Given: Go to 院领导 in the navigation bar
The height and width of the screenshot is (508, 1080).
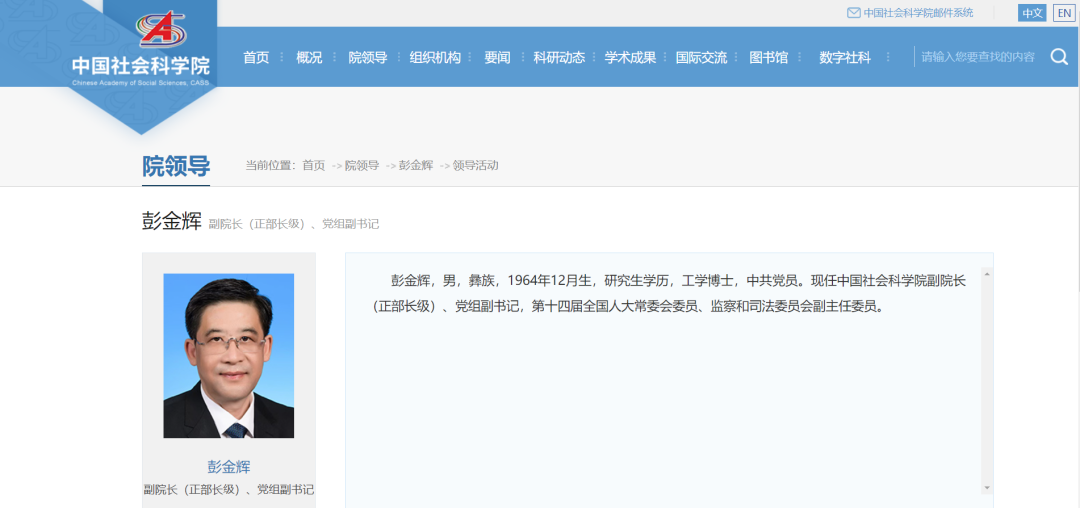Looking at the screenshot, I should click(x=367, y=58).
